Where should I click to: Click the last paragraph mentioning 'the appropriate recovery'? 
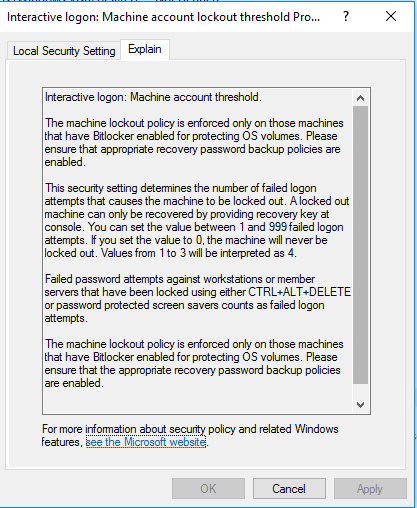[x=194, y=363]
